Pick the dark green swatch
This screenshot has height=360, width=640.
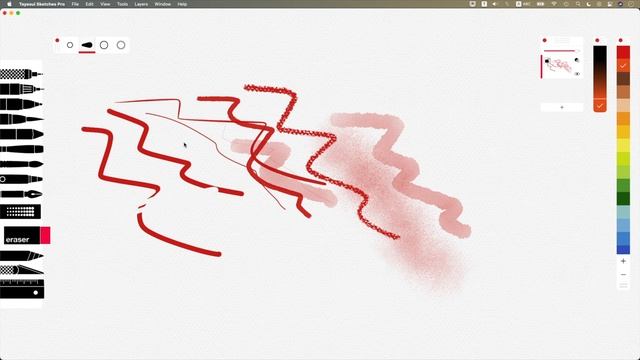(x=623, y=198)
